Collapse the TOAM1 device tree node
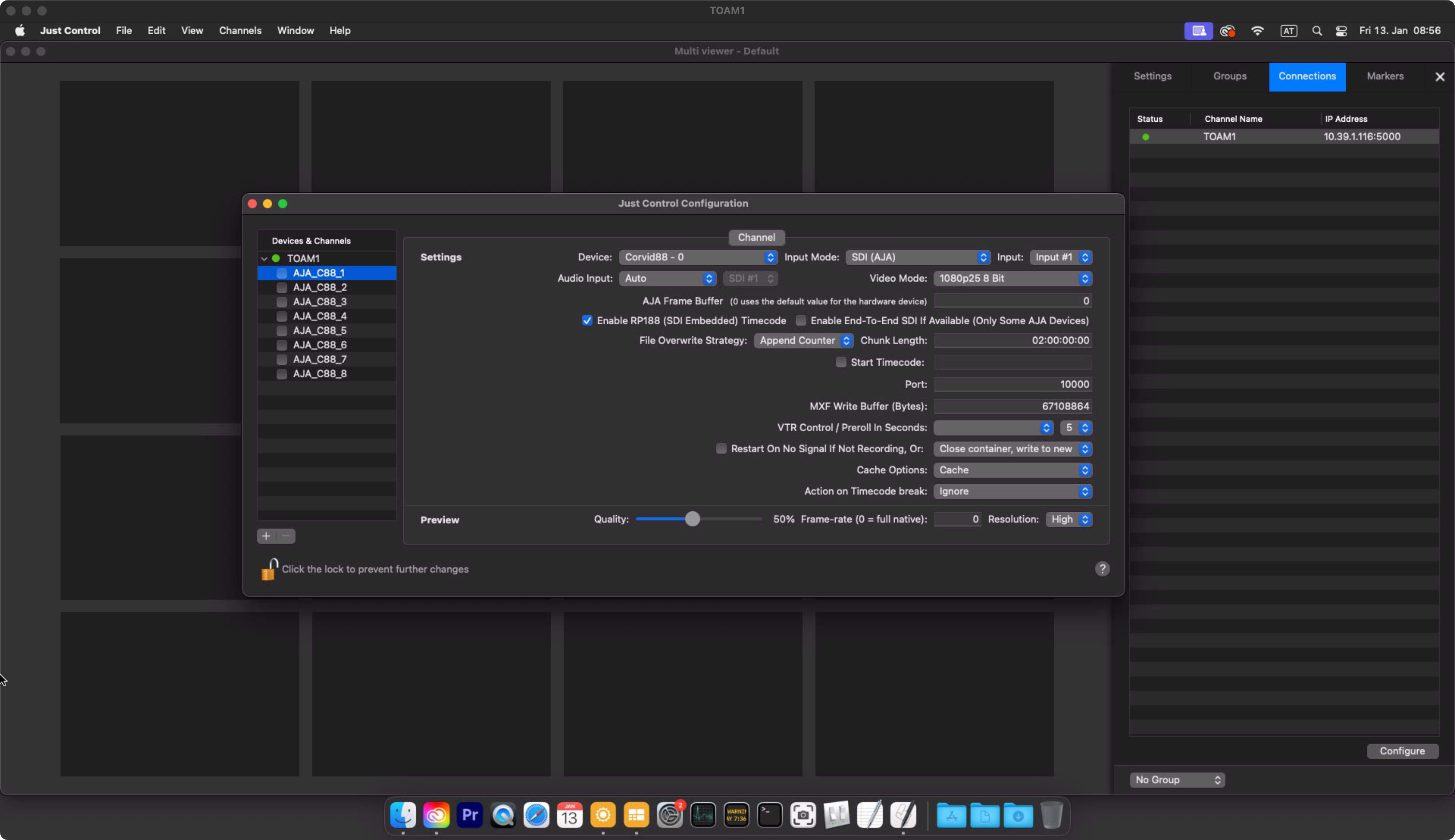The height and width of the screenshot is (840, 1455). 264,259
